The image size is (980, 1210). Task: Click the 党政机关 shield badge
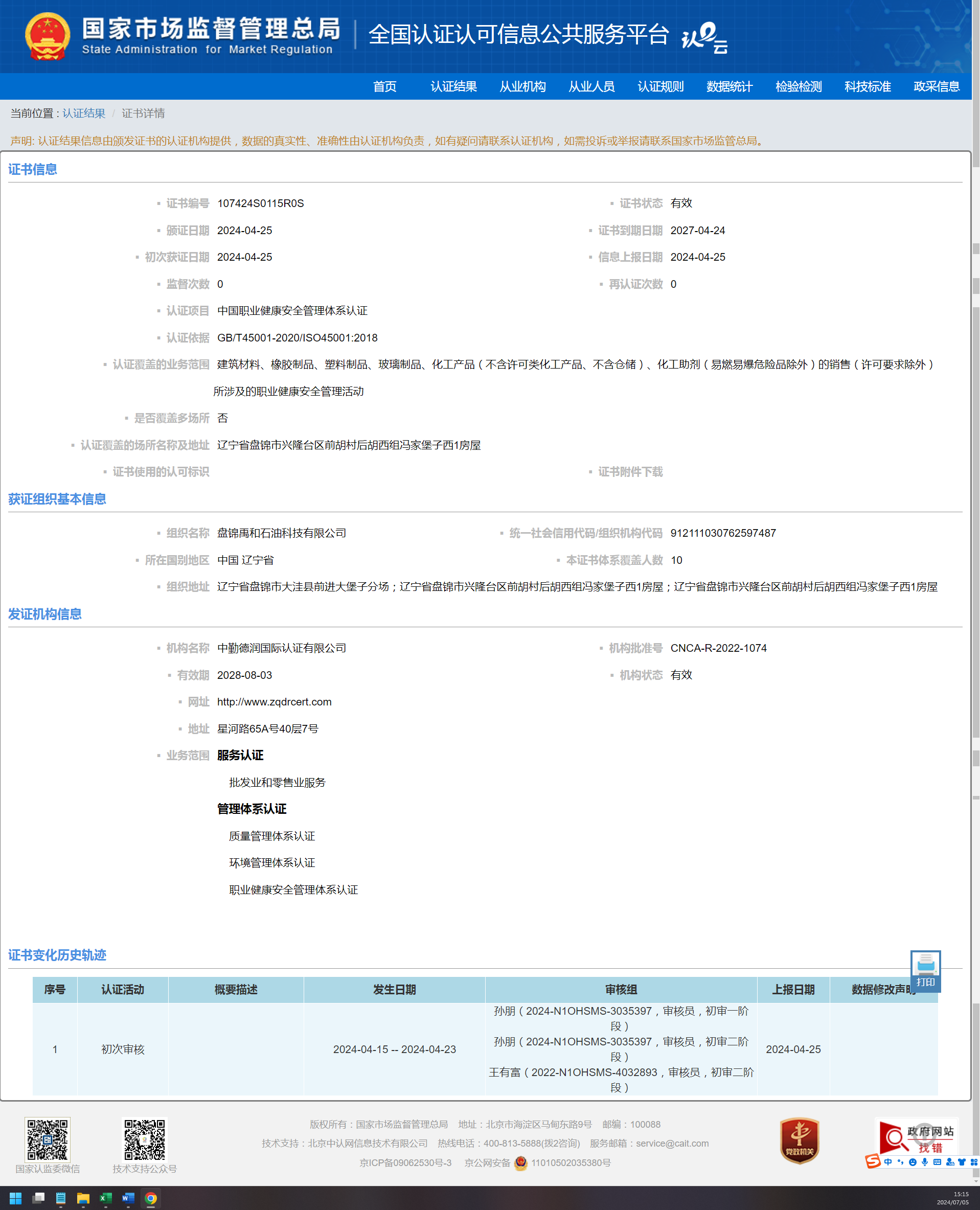tap(800, 1140)
